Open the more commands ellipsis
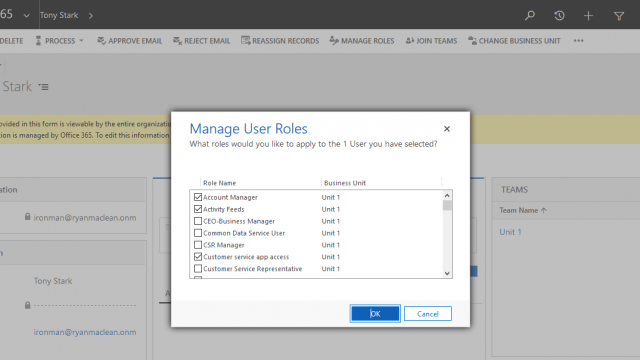Image resolution: width=640 pixels, height=360 pixels. [578, 40]
